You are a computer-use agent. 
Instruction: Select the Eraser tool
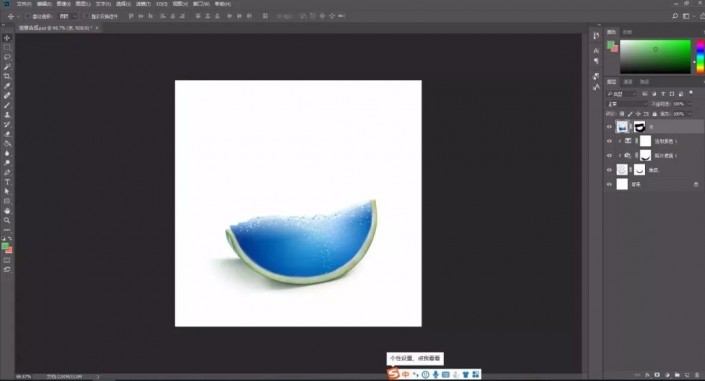pos(7,134)
